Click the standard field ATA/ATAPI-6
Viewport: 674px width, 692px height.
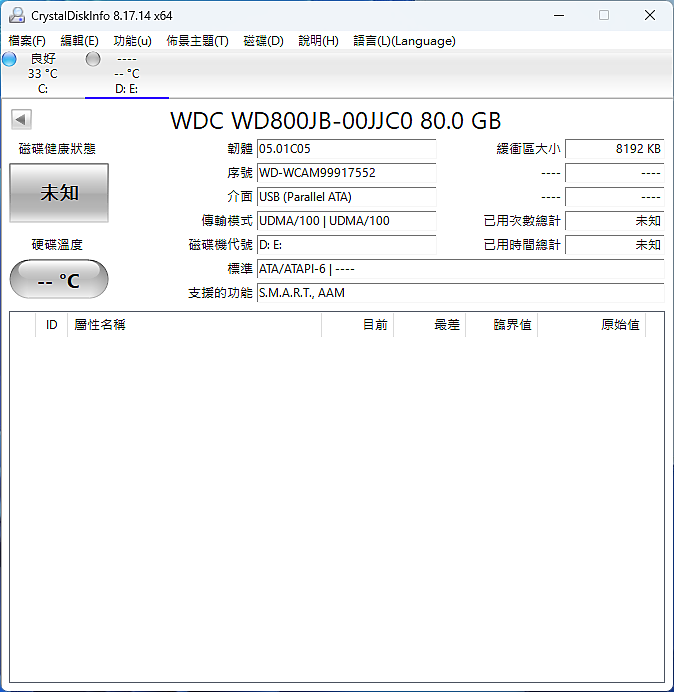pyautogui.click(x=460, y=269)
